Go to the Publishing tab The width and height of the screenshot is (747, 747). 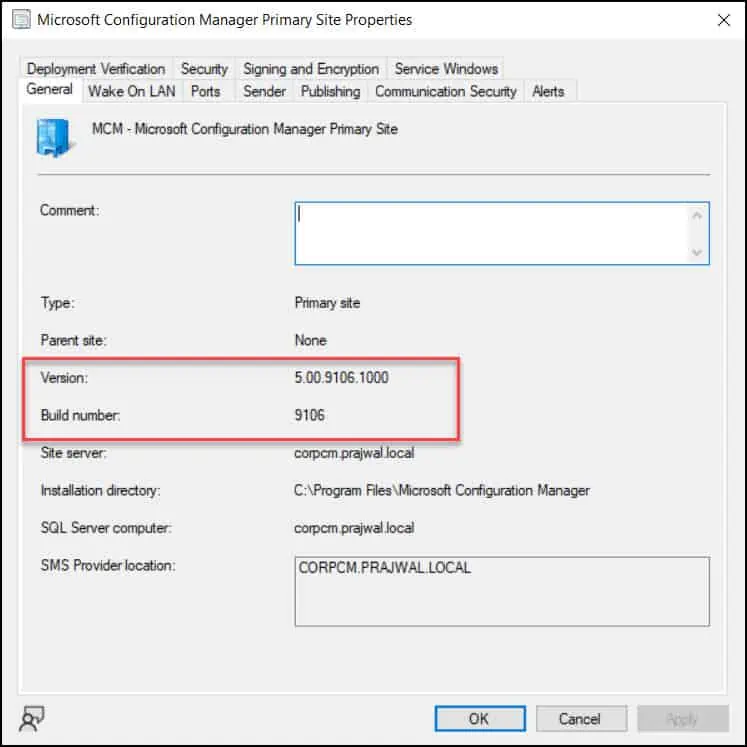pyautogui.click(x=330, y=91)
